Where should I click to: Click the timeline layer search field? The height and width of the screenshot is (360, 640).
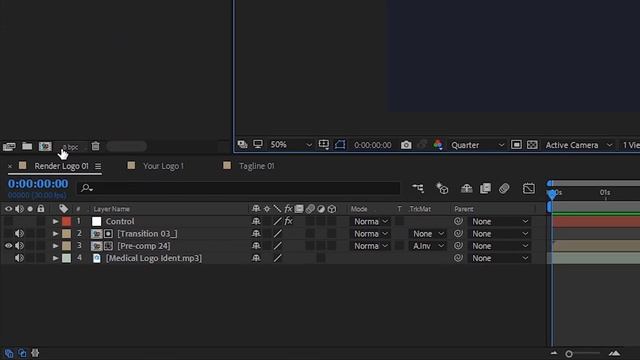pyautogui.click(x=239, y=188)
